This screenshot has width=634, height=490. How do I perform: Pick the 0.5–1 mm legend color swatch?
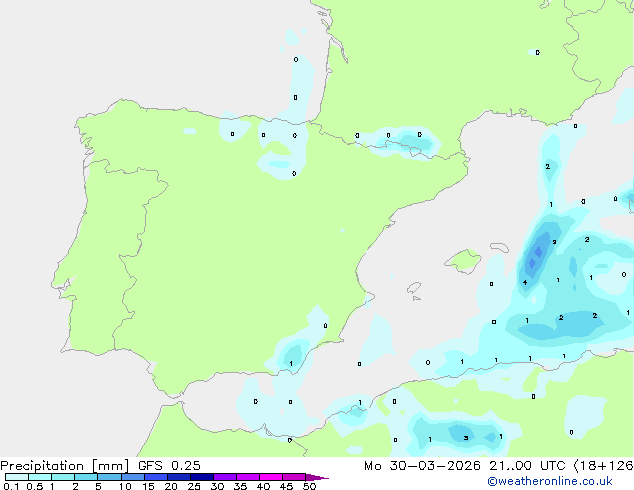click(40, 477)
